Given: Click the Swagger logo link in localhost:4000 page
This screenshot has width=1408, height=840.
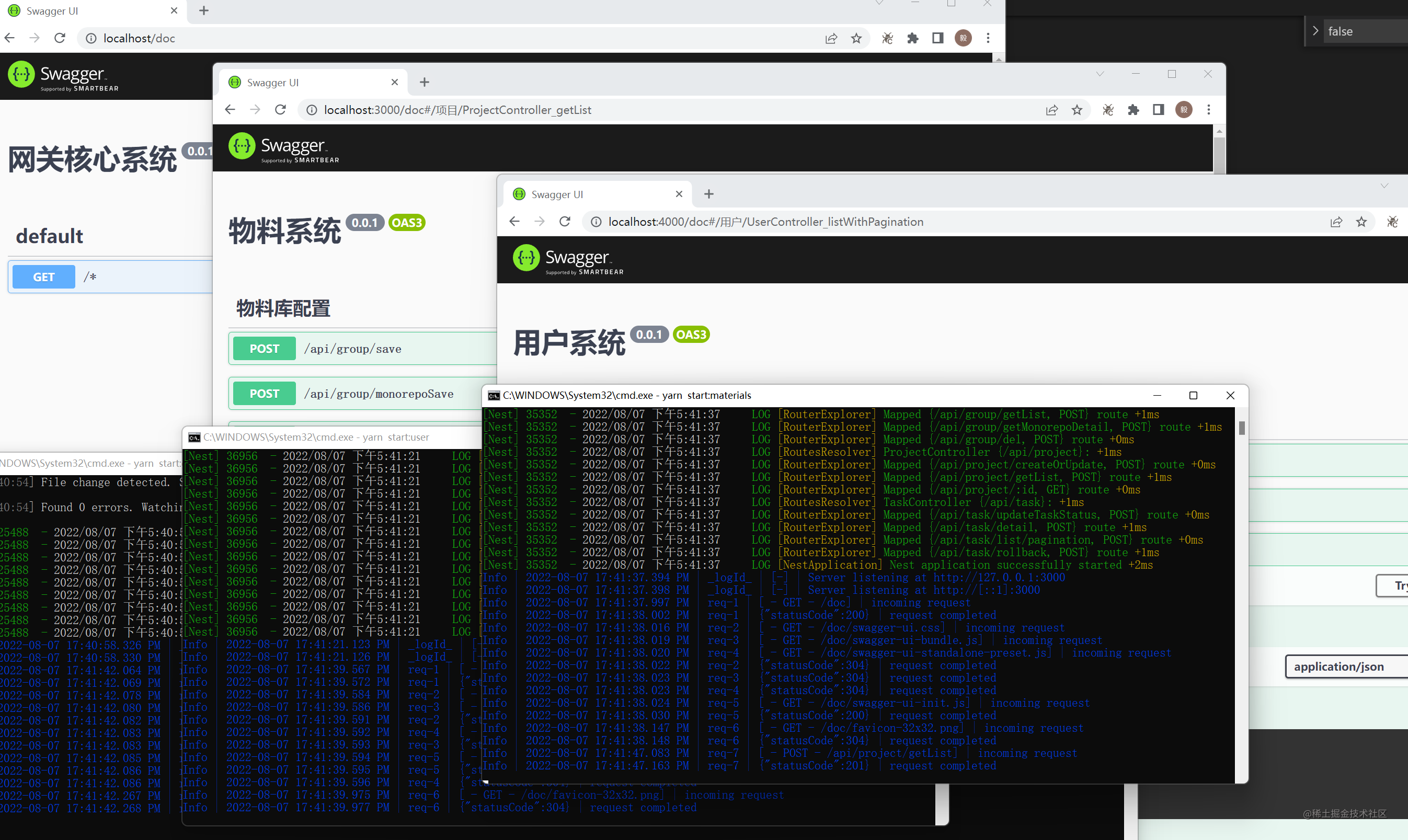Looking at the screenshot, I should tap(568, 259).
